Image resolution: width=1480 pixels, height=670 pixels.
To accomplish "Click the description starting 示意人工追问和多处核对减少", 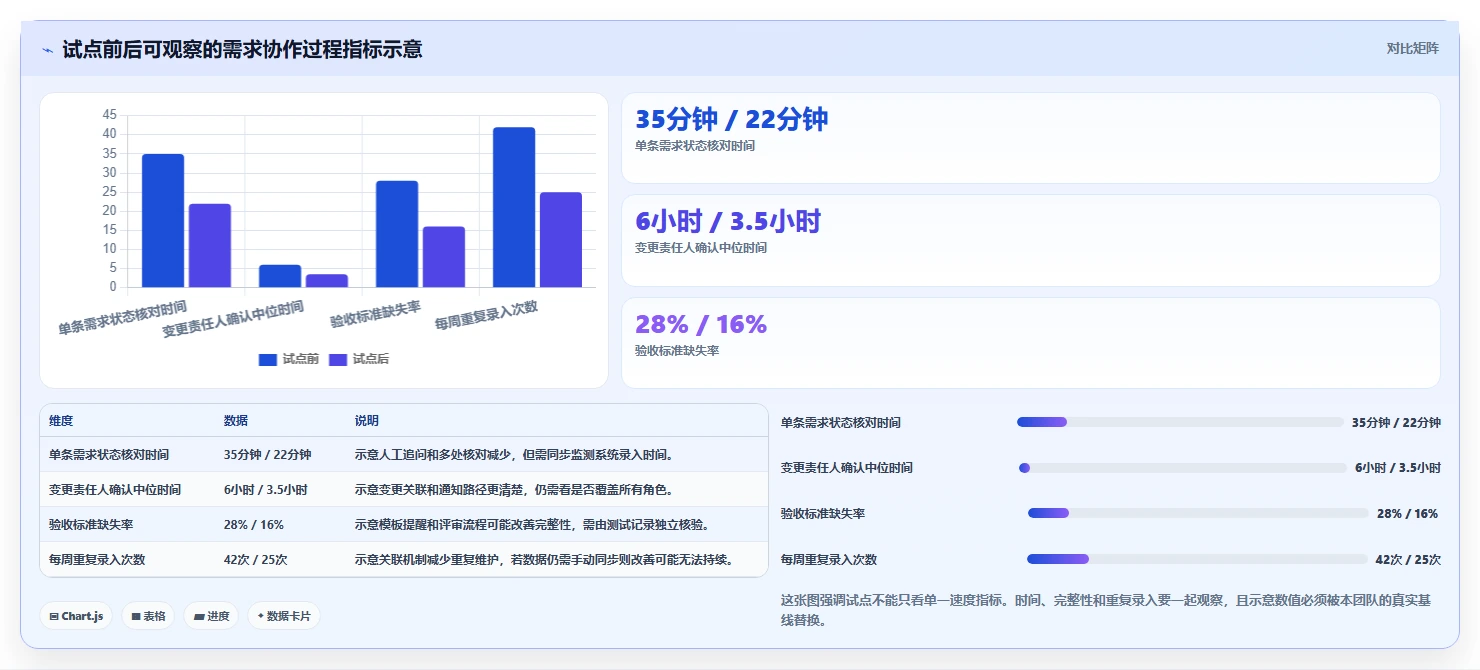I will point(517,455).
